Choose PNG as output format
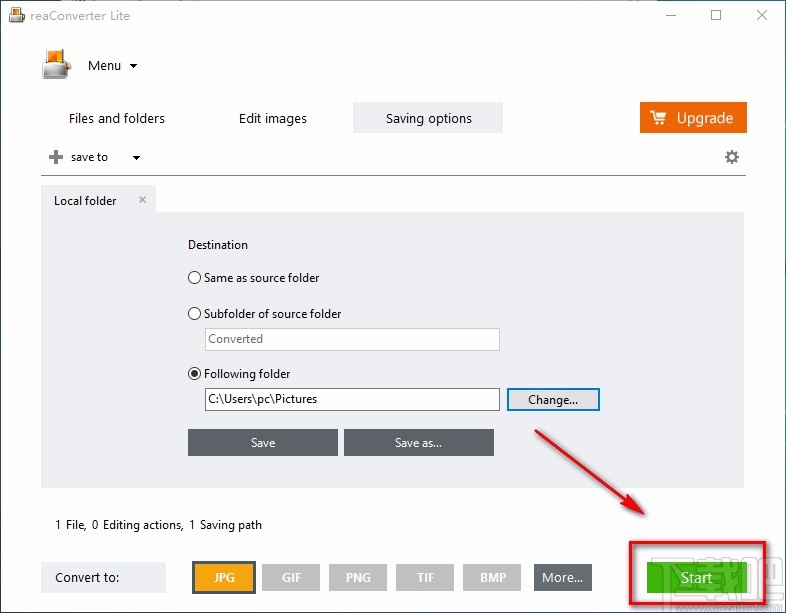The height and width of the screenshot is (613, 786). coord(358,577)
